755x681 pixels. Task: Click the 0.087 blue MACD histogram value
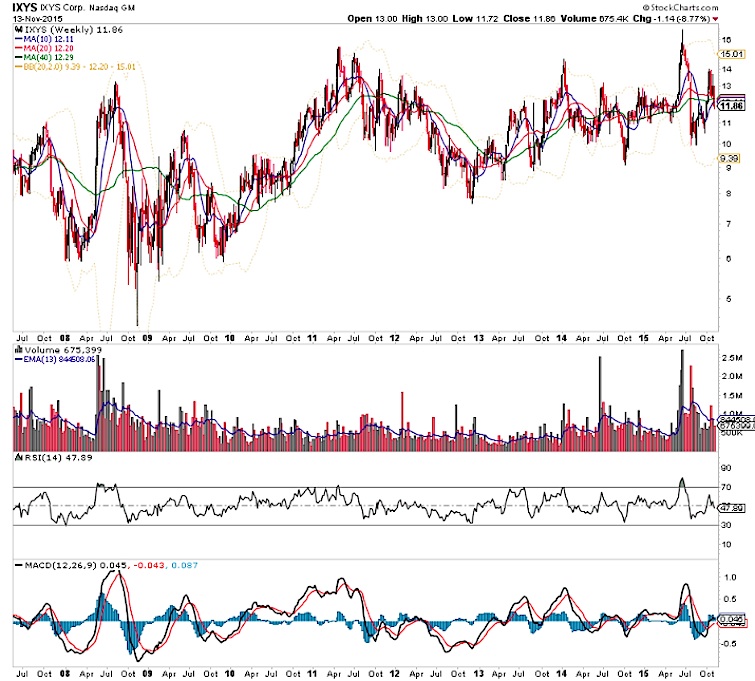coord(184,565)
